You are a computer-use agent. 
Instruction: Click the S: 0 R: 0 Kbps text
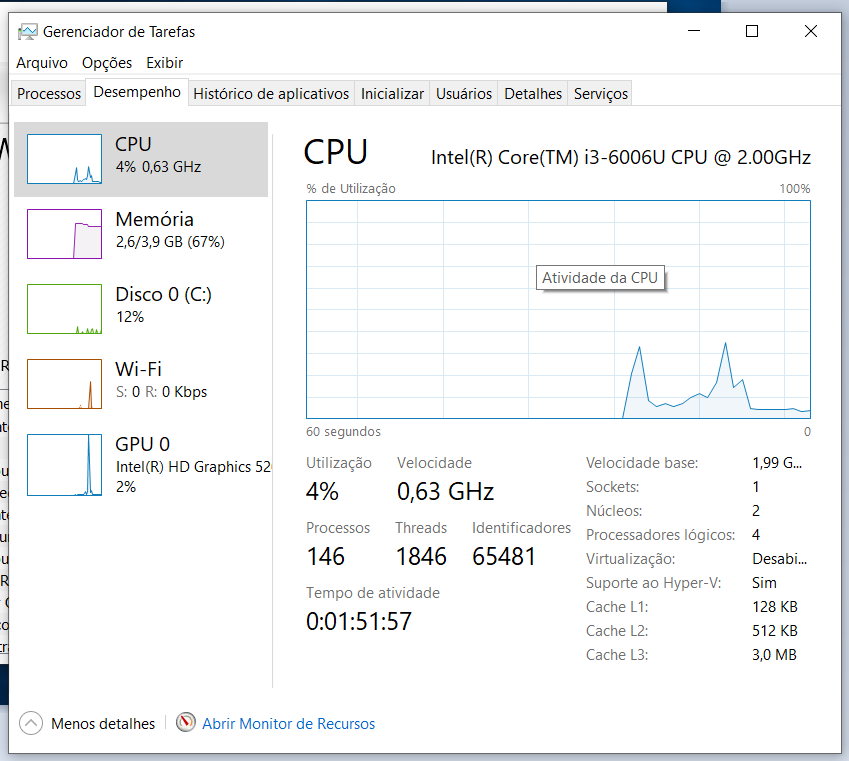click(161, 392)
